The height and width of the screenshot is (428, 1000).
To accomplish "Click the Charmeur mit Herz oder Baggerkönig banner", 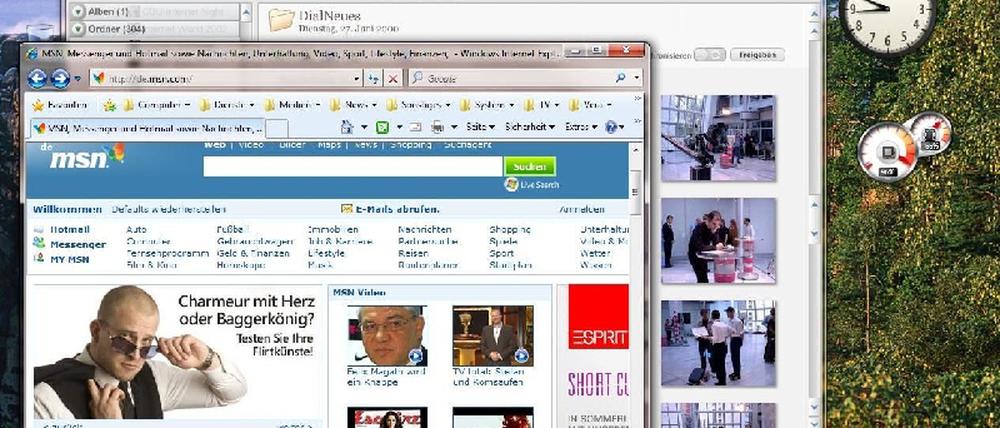I will [177, 352].
